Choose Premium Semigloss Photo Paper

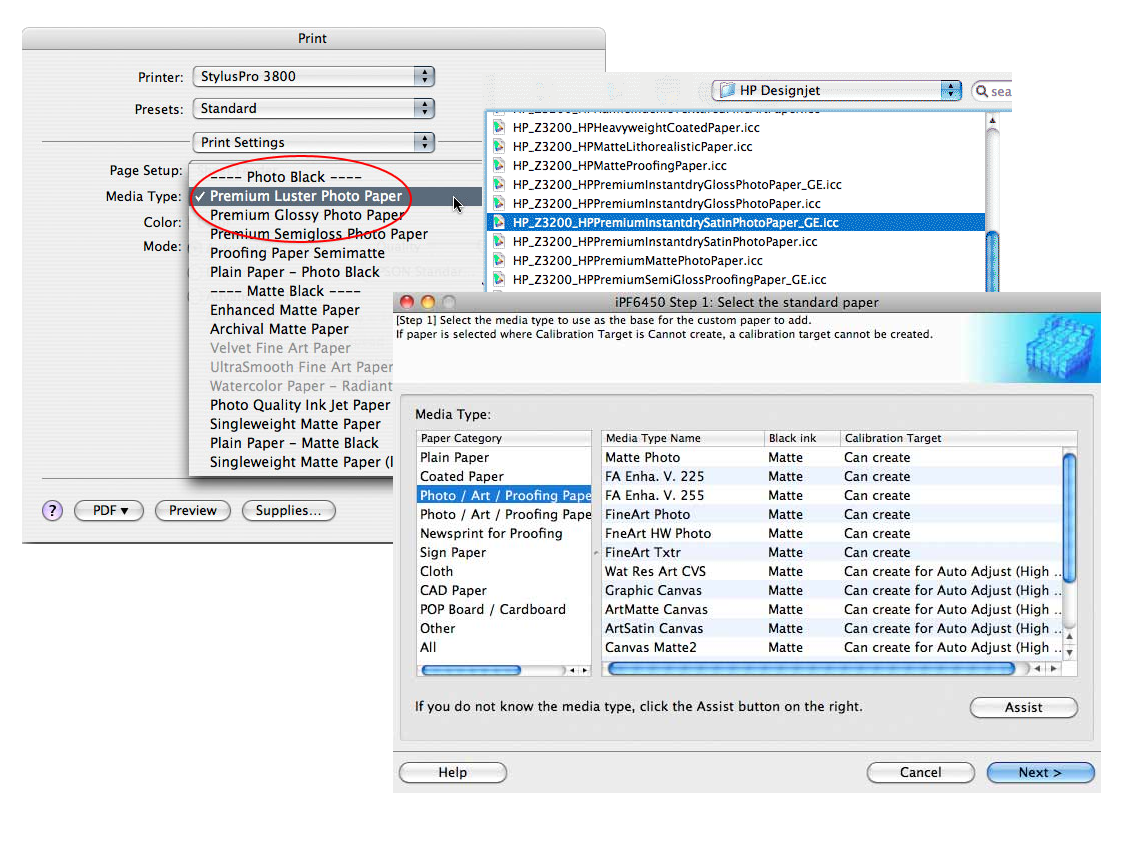pyautogui.click(x=319, y=234)
